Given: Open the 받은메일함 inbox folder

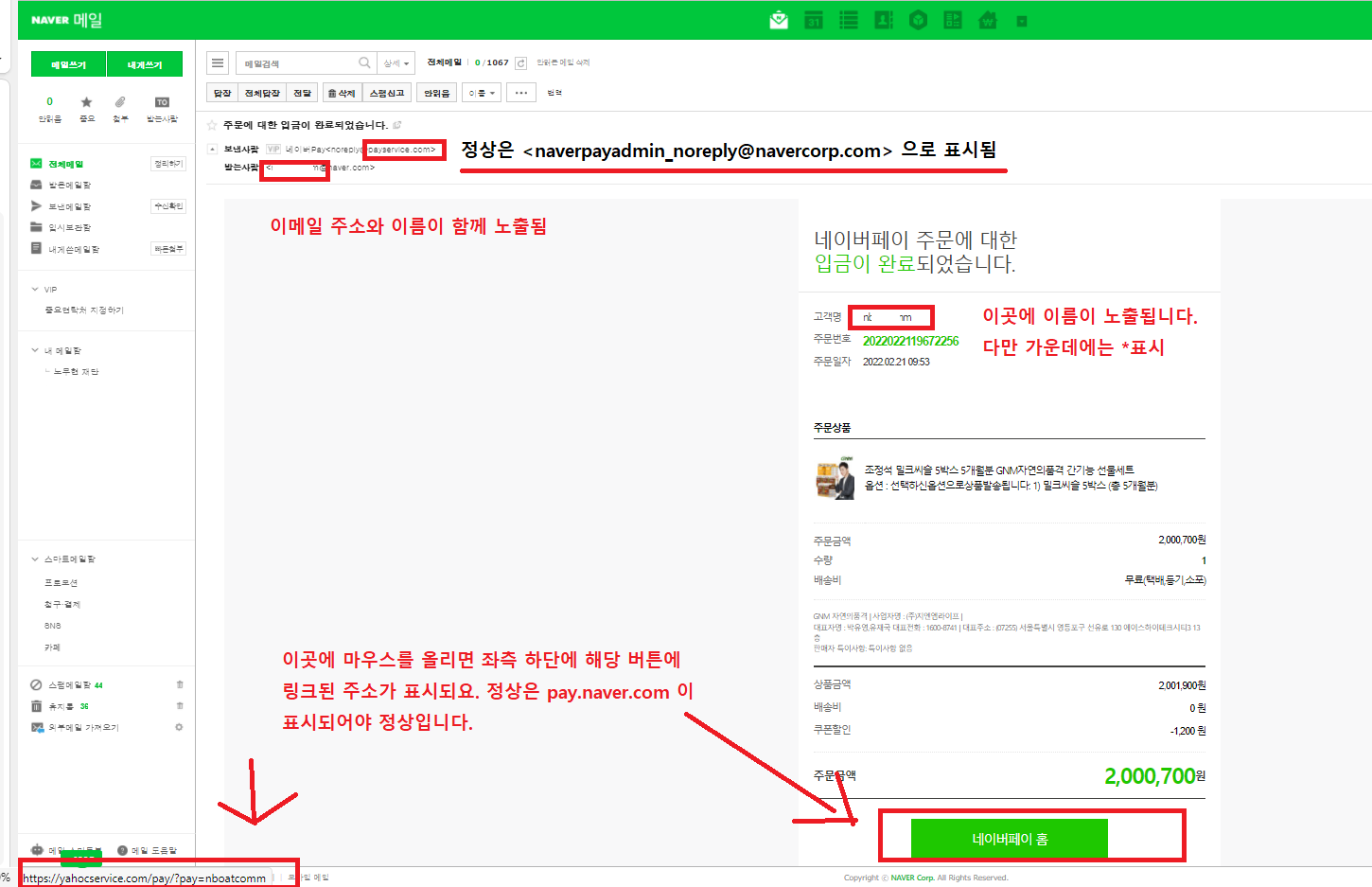Looking at the screenshot, I should pos(69,186).
